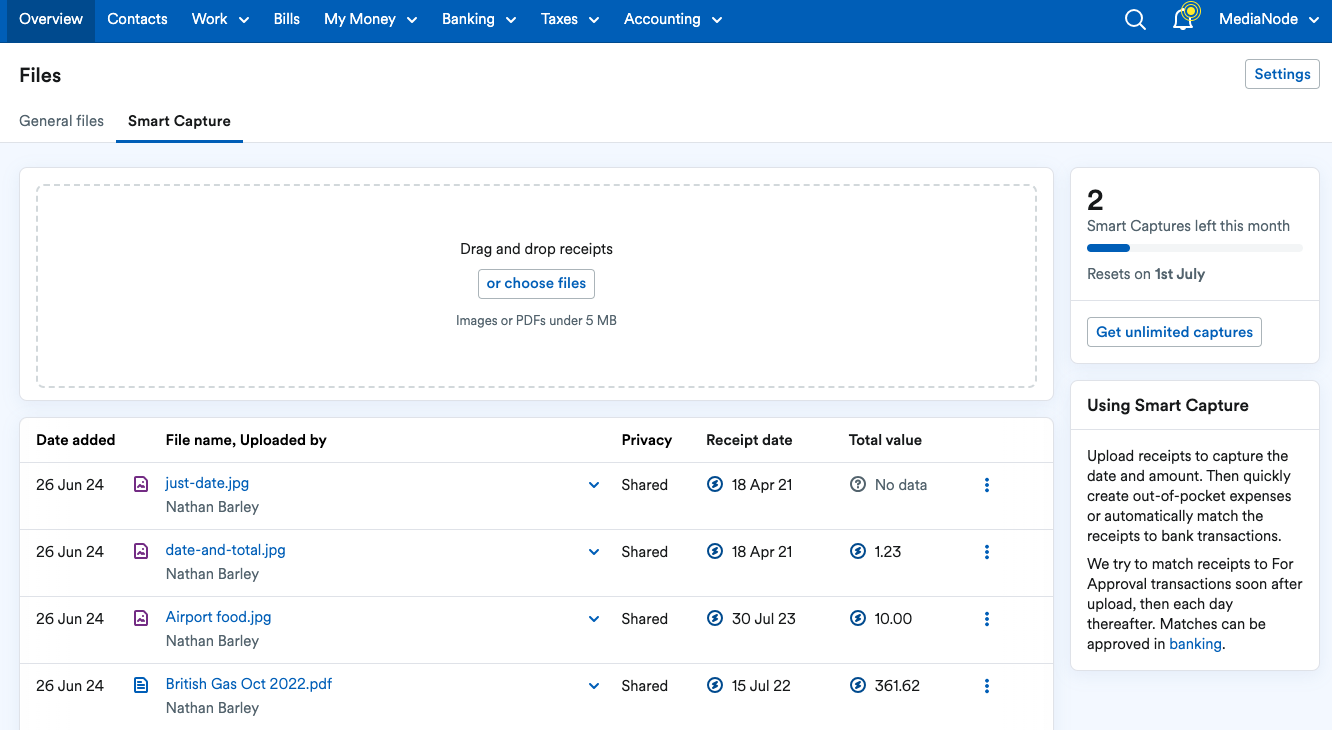Click the or choose files button
Screen dimensions: 1332x730
[x=536, y=283]
